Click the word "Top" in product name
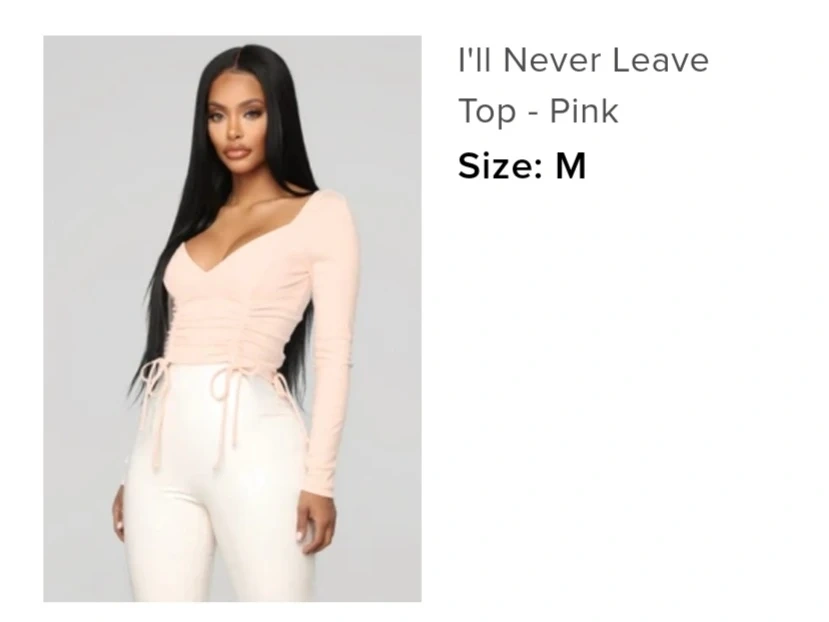The height and width of the screenshot is (622, 829). point(486,112)
